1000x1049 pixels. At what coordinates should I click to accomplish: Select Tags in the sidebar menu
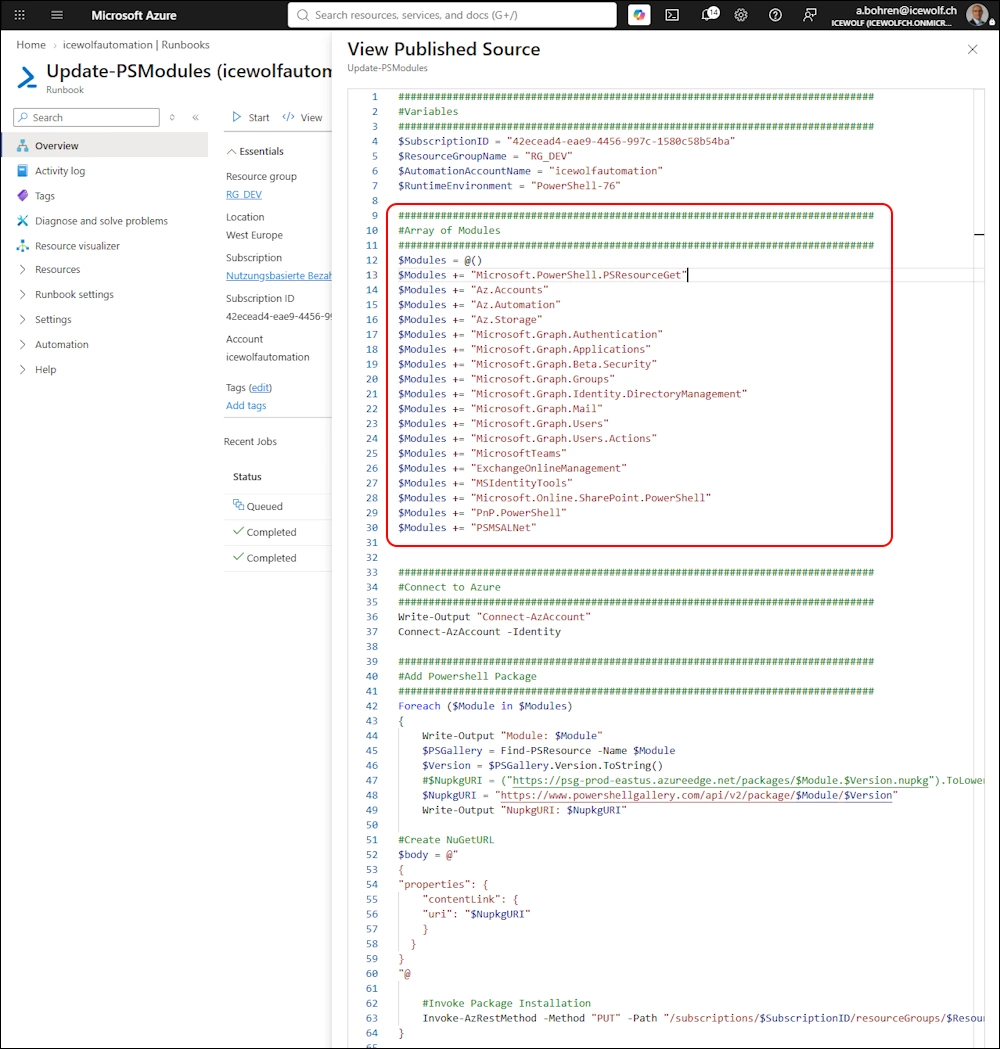click(x=45, y=196)
